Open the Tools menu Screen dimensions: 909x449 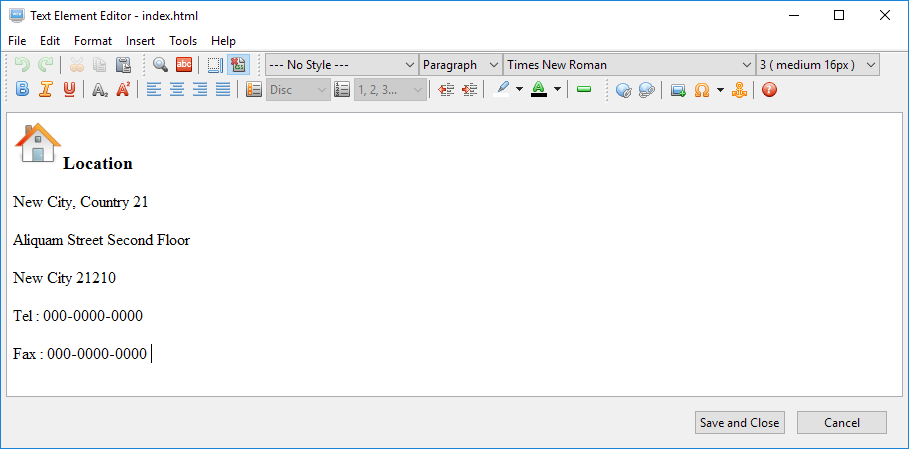(183, 41)
